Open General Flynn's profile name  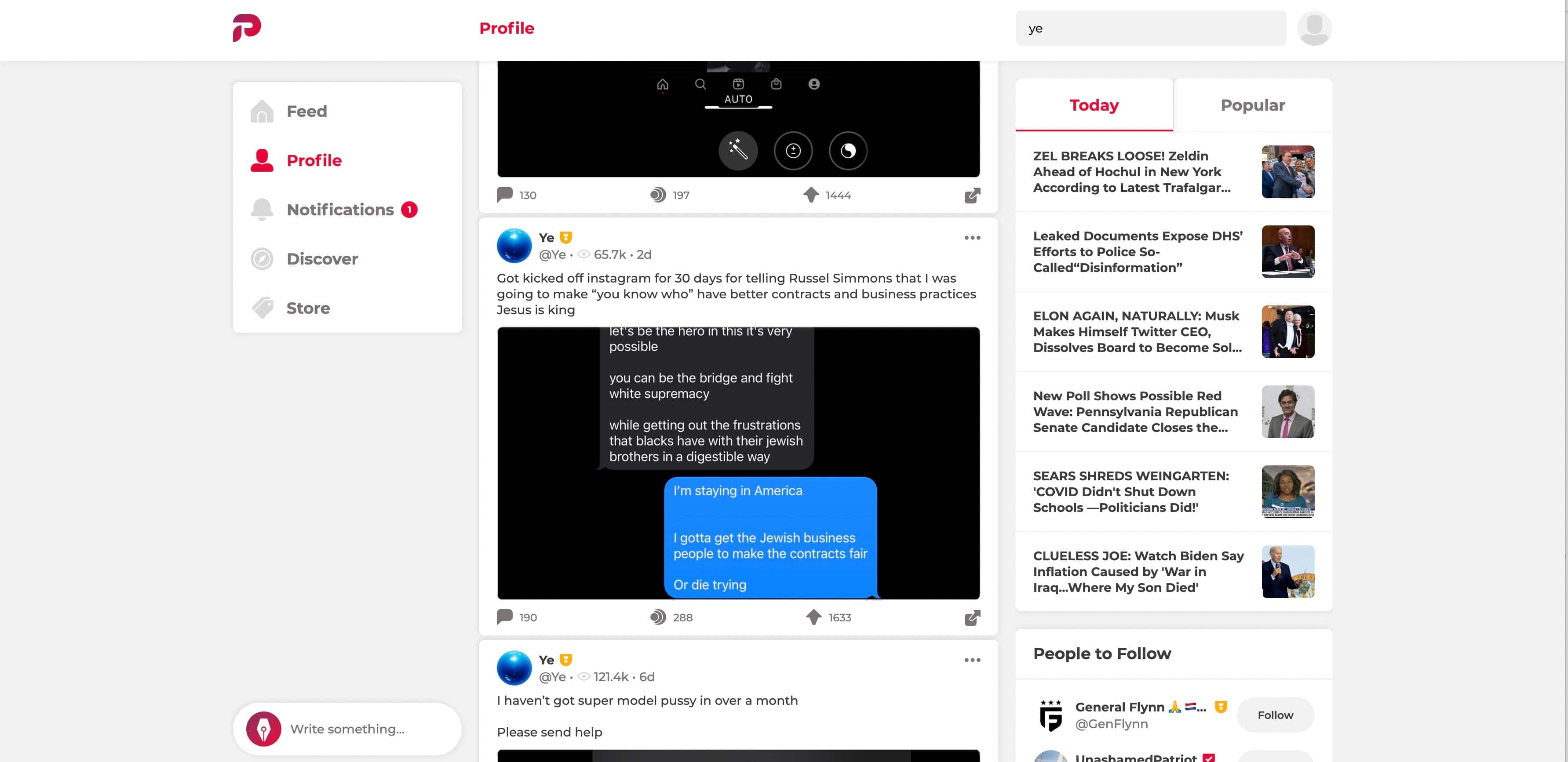click(1140, 707)
